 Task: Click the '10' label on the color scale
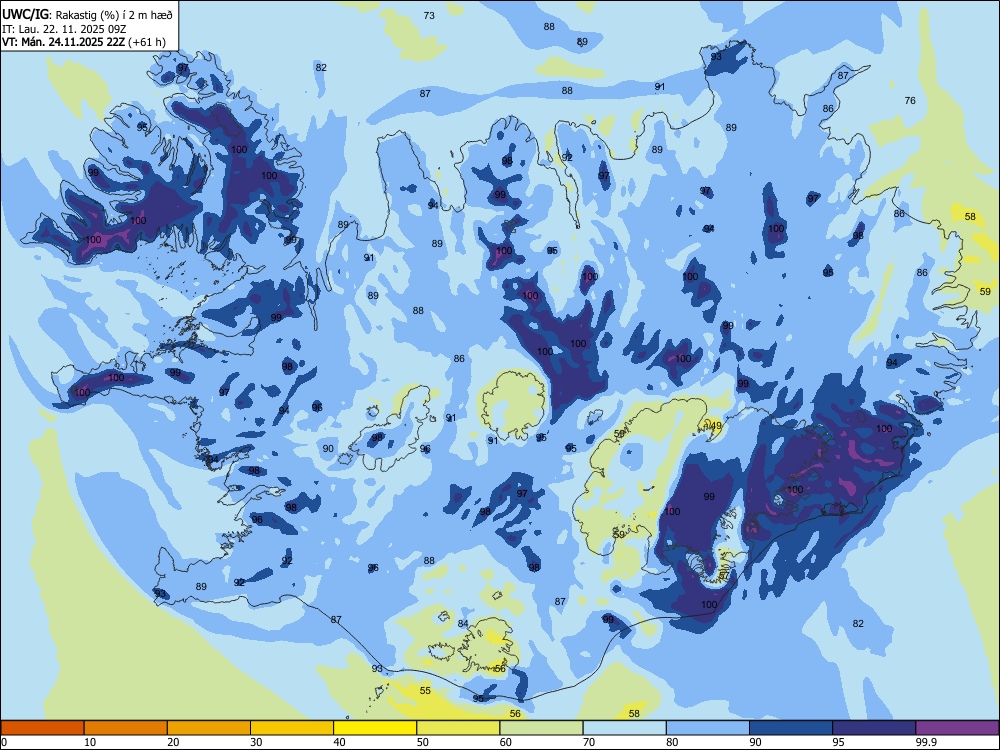click(x=90, y=742)
